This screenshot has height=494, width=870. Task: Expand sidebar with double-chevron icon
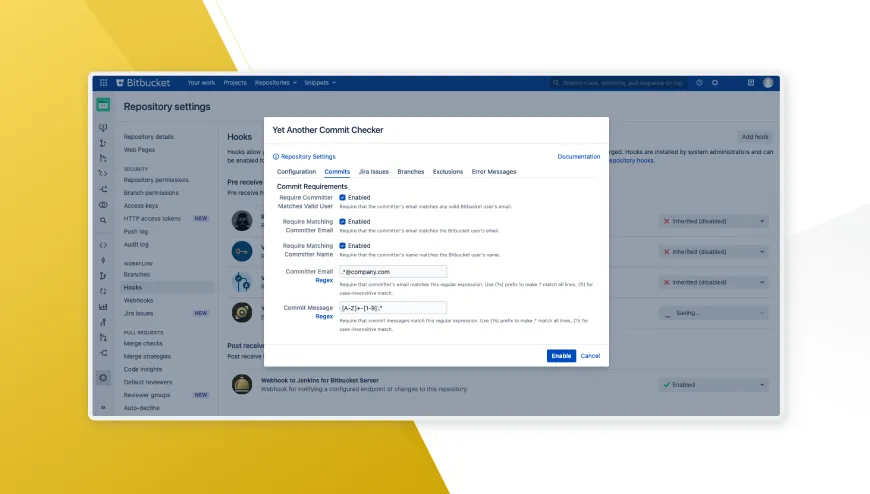pyautogui.click(x=103, y=408)
